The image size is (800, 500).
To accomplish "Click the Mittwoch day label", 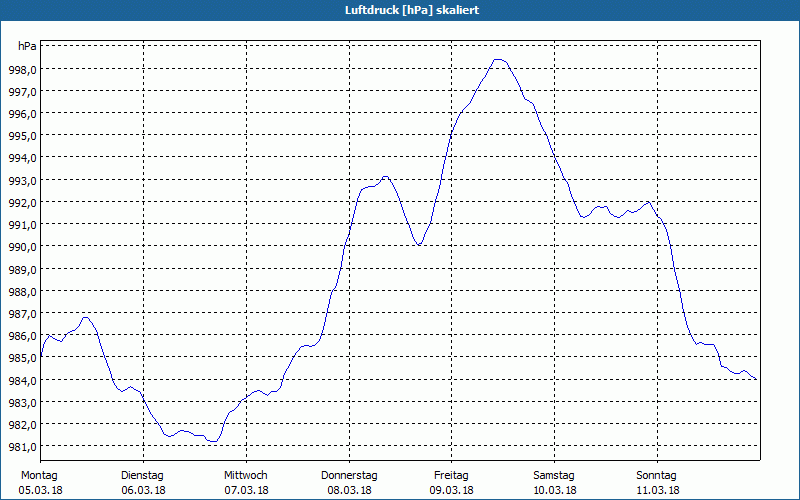I will tap(246, 476).
